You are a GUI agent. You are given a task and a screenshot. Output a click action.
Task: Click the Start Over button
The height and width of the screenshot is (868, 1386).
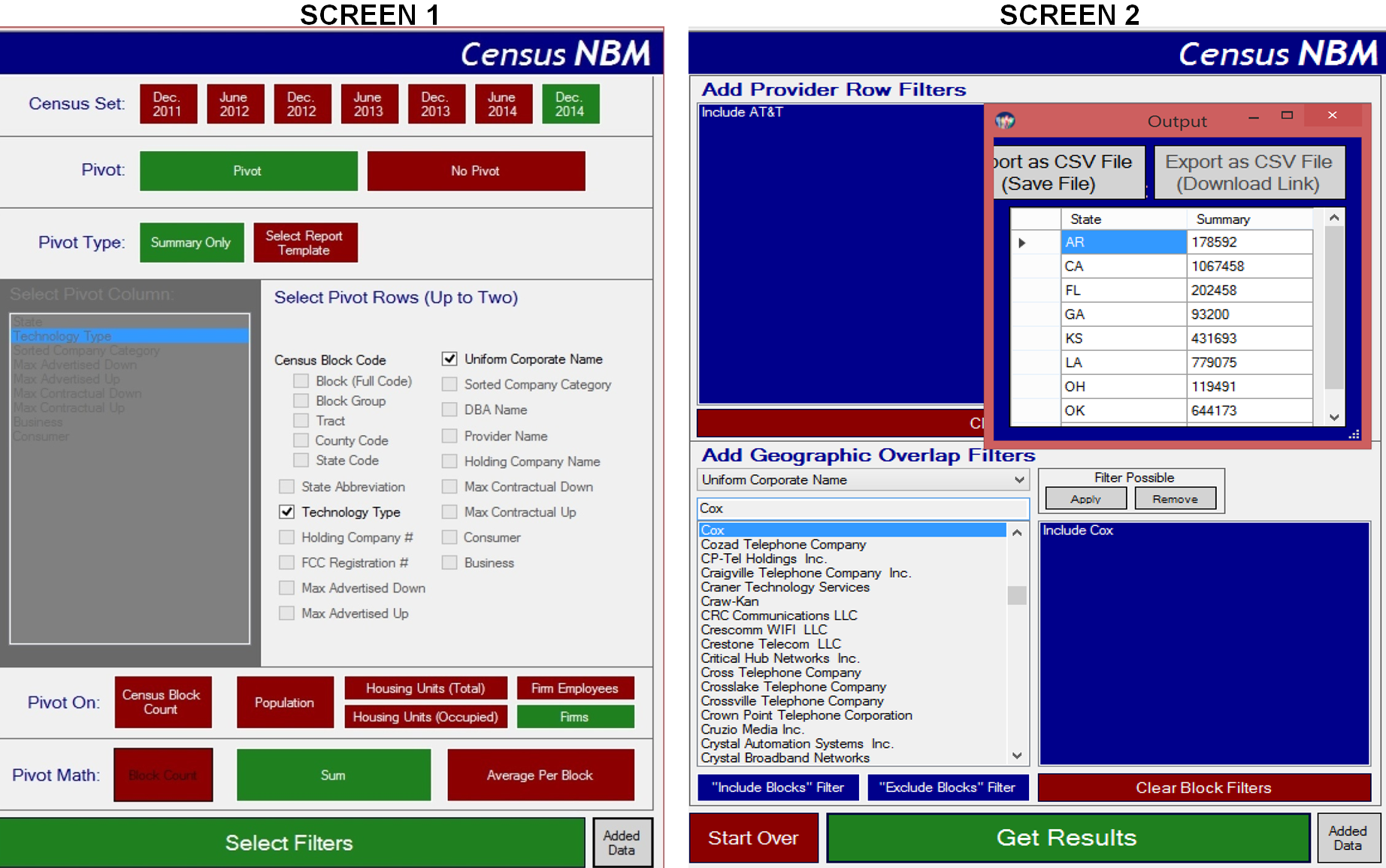[753, 837]
